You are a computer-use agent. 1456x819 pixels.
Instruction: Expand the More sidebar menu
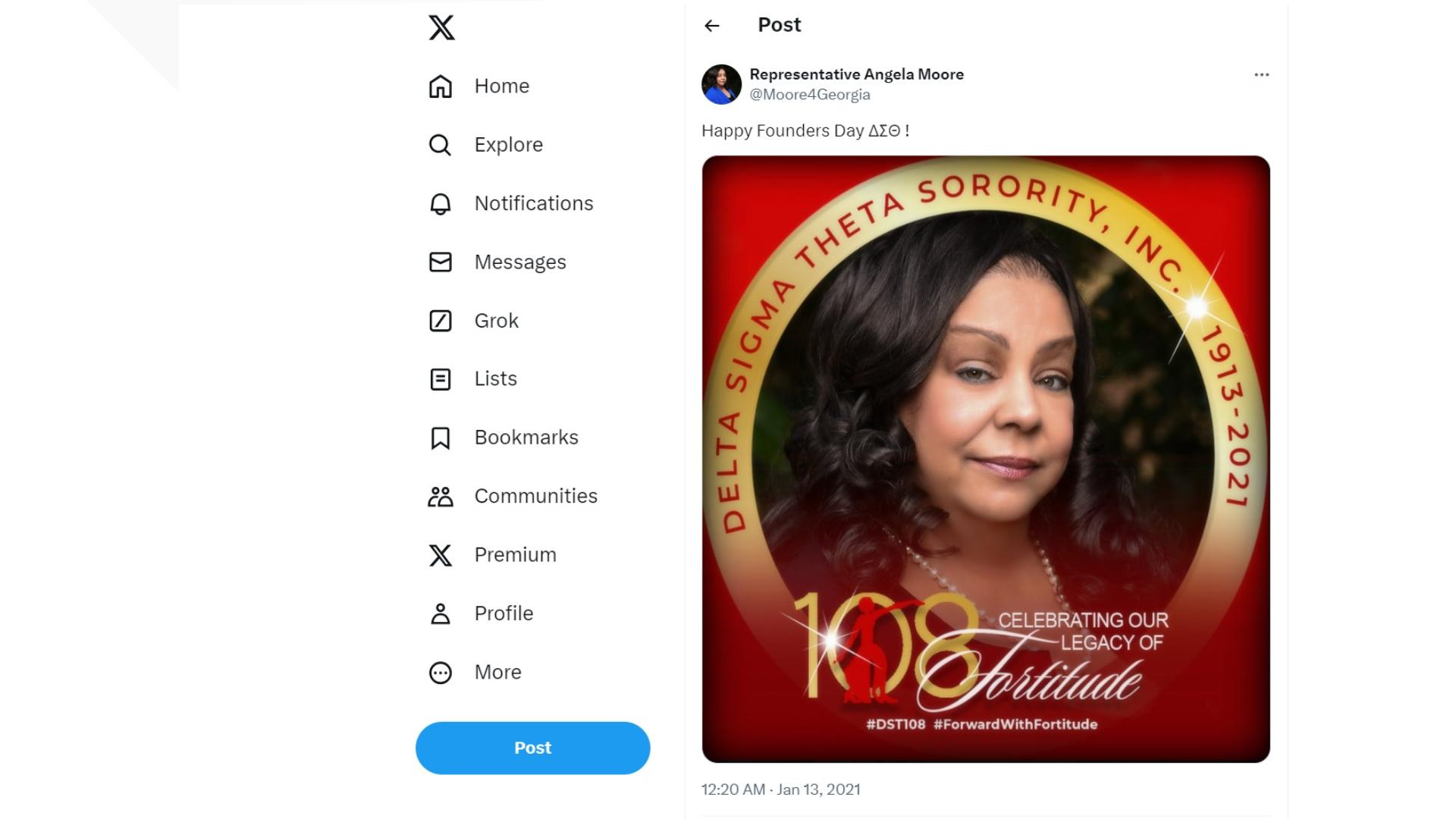click(441, 671)
